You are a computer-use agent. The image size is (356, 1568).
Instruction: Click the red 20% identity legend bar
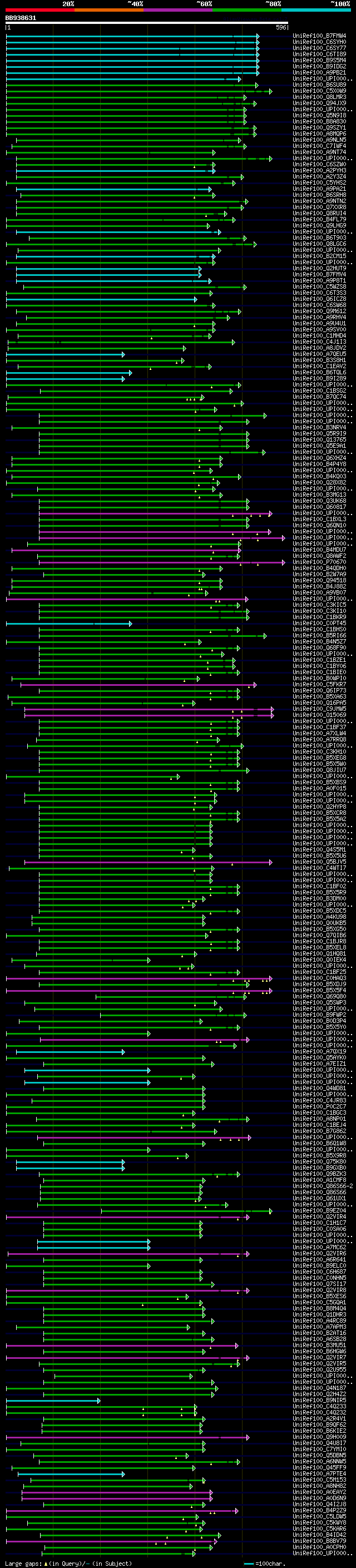click(x=40, y=10)
